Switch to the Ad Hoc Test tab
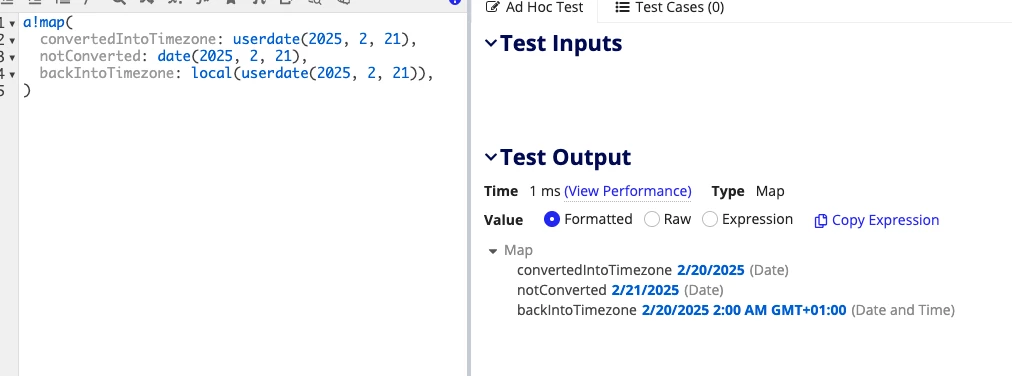Screen dimensions: 1012x376 pos(534,8)
